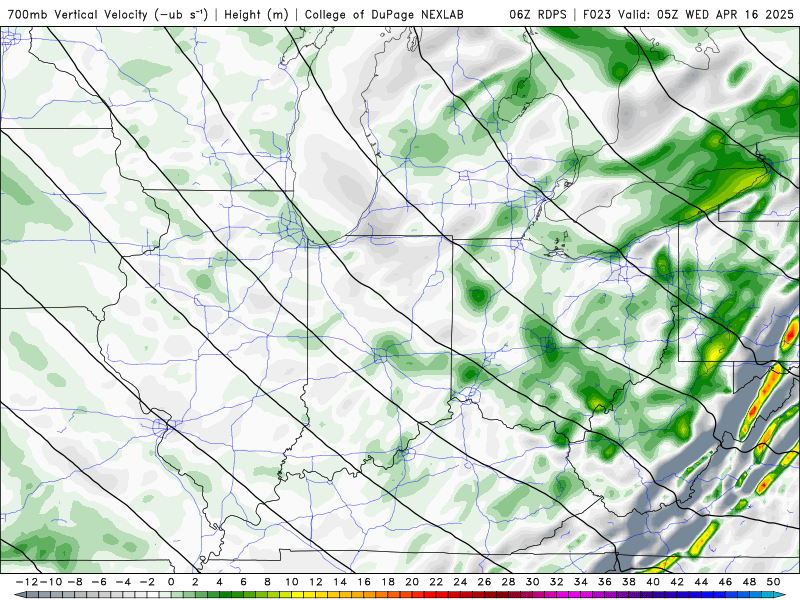Image resolution: width=800 pixels, height=600 pixels.
Task: Click the "40" color scale label
Action: pos(653,582)
